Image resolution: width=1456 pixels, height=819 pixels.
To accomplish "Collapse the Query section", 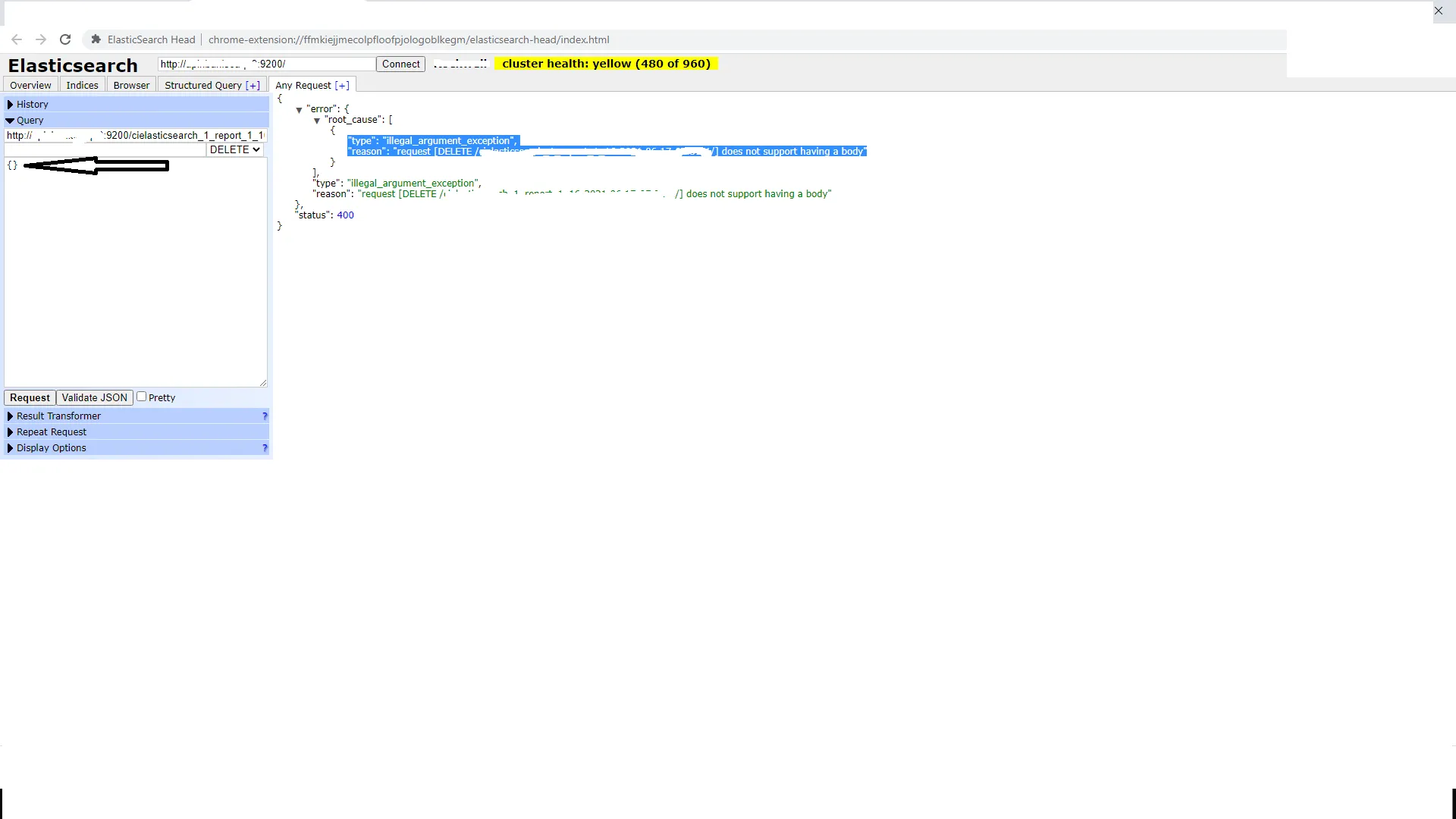I will click(x=30, y=121).
